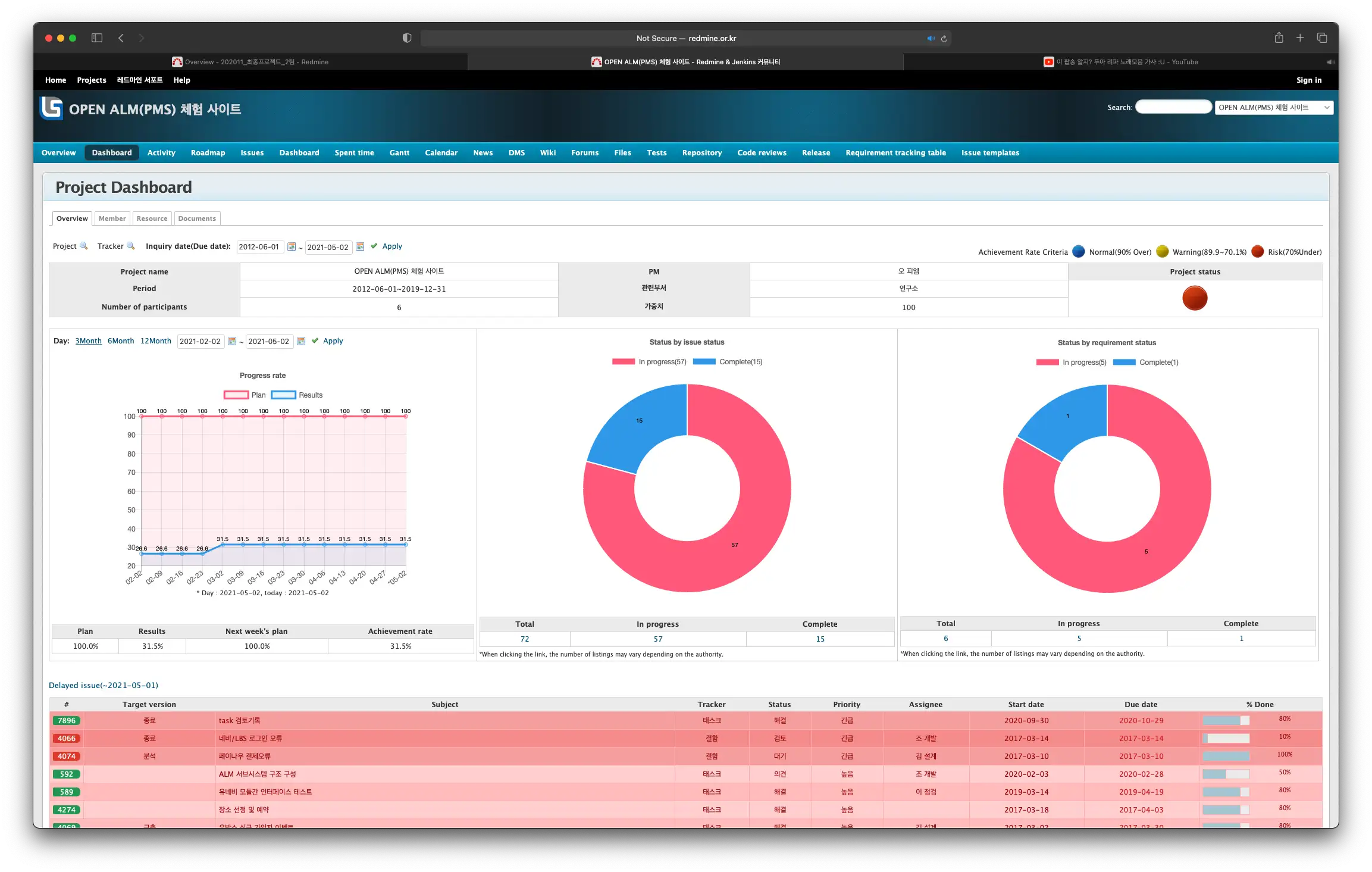This screenshot has height=872, width=1372.
Task: Open calendar picker for inquiry start date
Action: pos(292,246)
